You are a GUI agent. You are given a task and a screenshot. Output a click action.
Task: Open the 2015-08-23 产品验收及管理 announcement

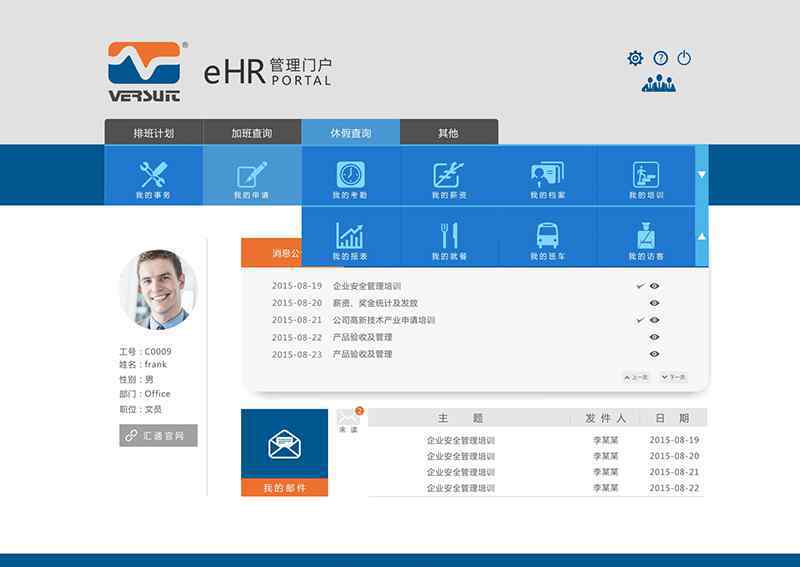coord(363,354)
